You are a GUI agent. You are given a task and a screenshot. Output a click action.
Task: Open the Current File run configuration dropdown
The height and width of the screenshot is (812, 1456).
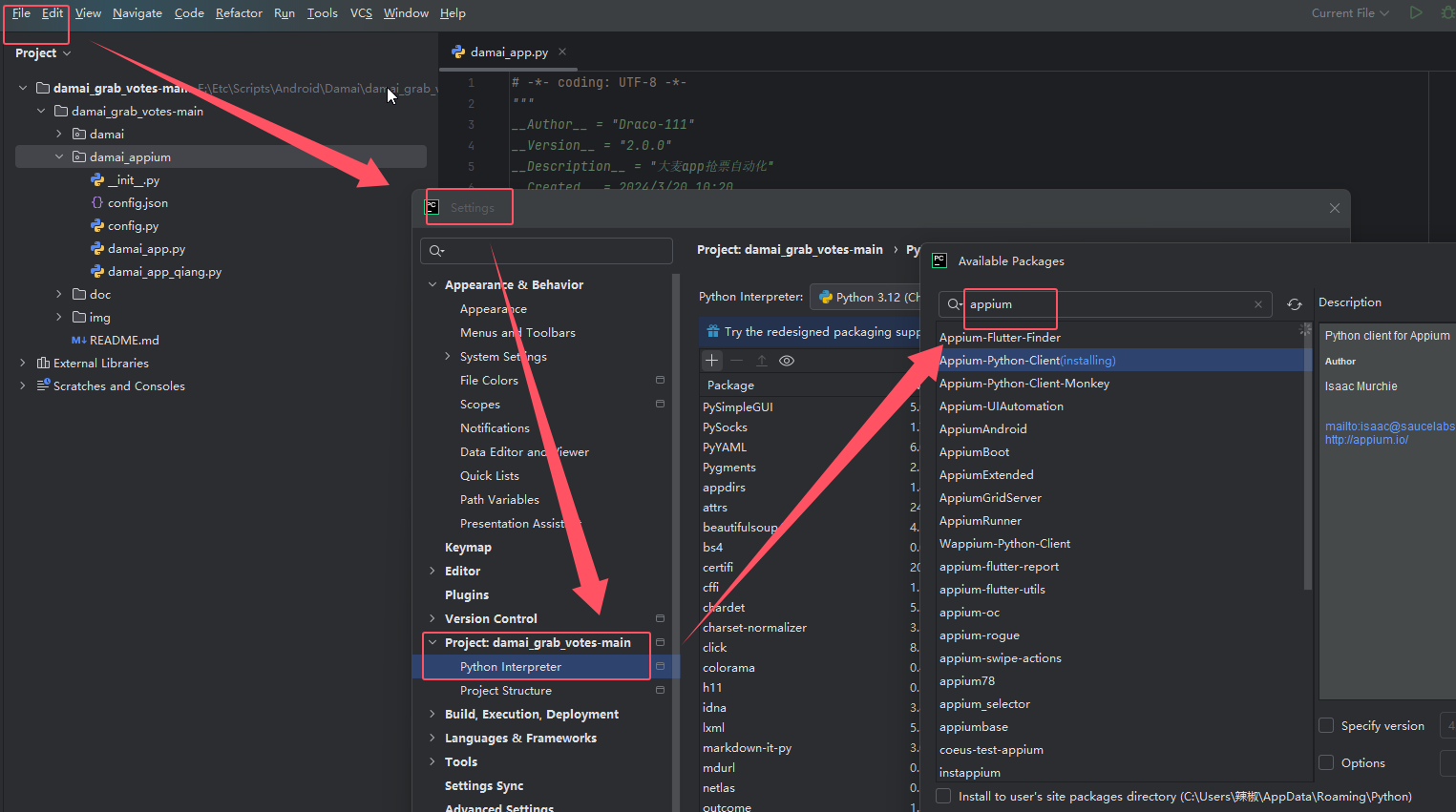pyautogui.click(x=1350, y=12)
